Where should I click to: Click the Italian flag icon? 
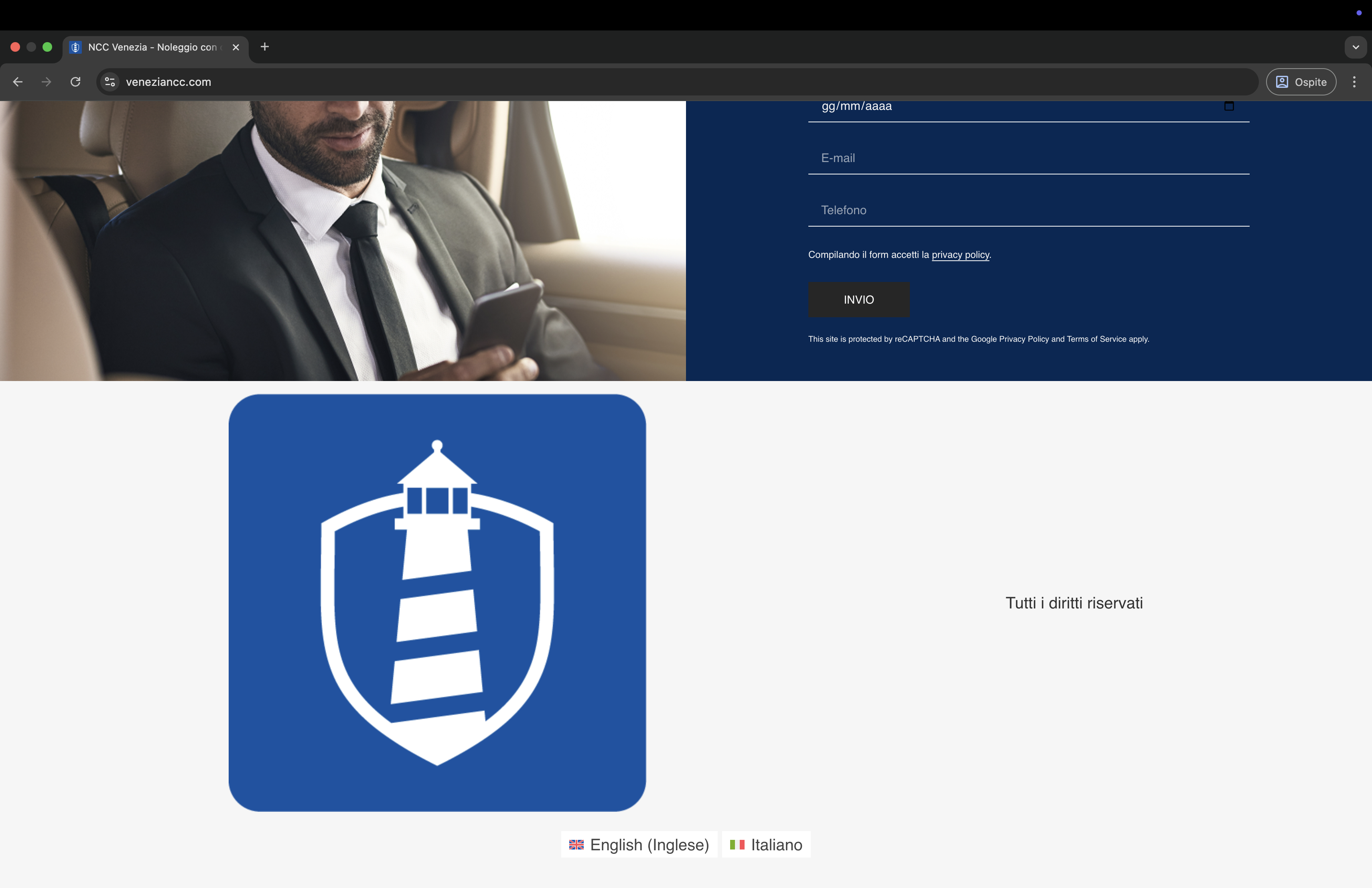click(737, 845)
